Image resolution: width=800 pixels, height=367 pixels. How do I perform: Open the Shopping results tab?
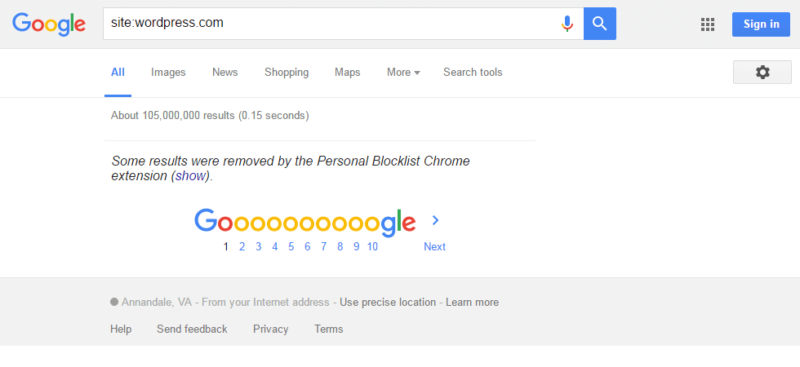tap(286, 72)
